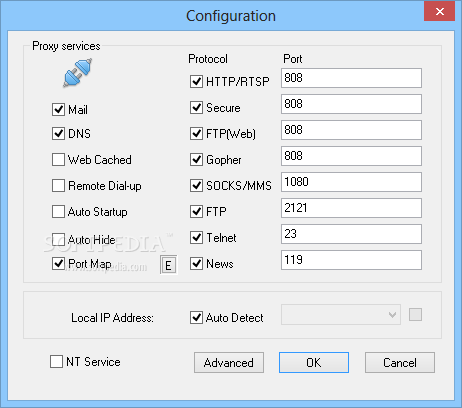Viewport: 462px width, 408px height.
Task: Check the Auto Startup option
Action: 58,211
